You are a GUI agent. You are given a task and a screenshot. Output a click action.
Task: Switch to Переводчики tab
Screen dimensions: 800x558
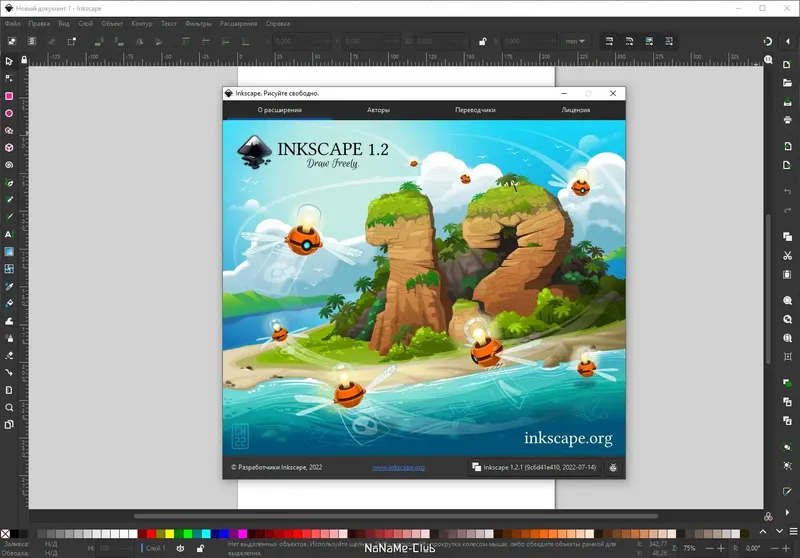tap(475, 110)
